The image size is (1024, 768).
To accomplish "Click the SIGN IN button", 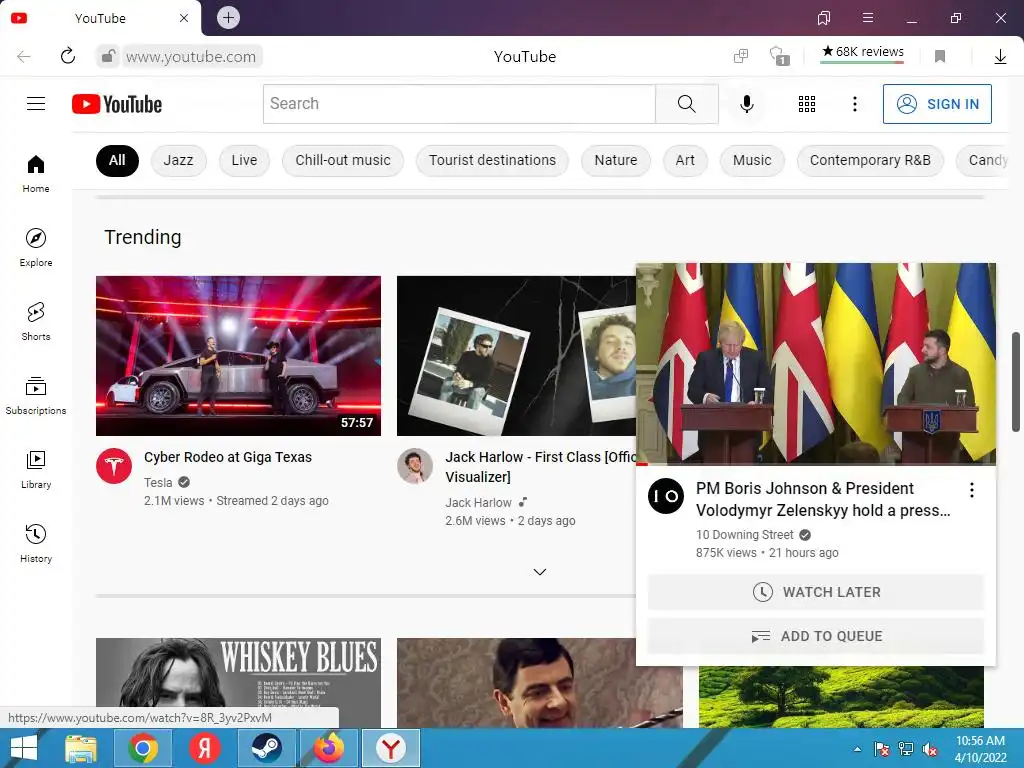I will [937, 104].
